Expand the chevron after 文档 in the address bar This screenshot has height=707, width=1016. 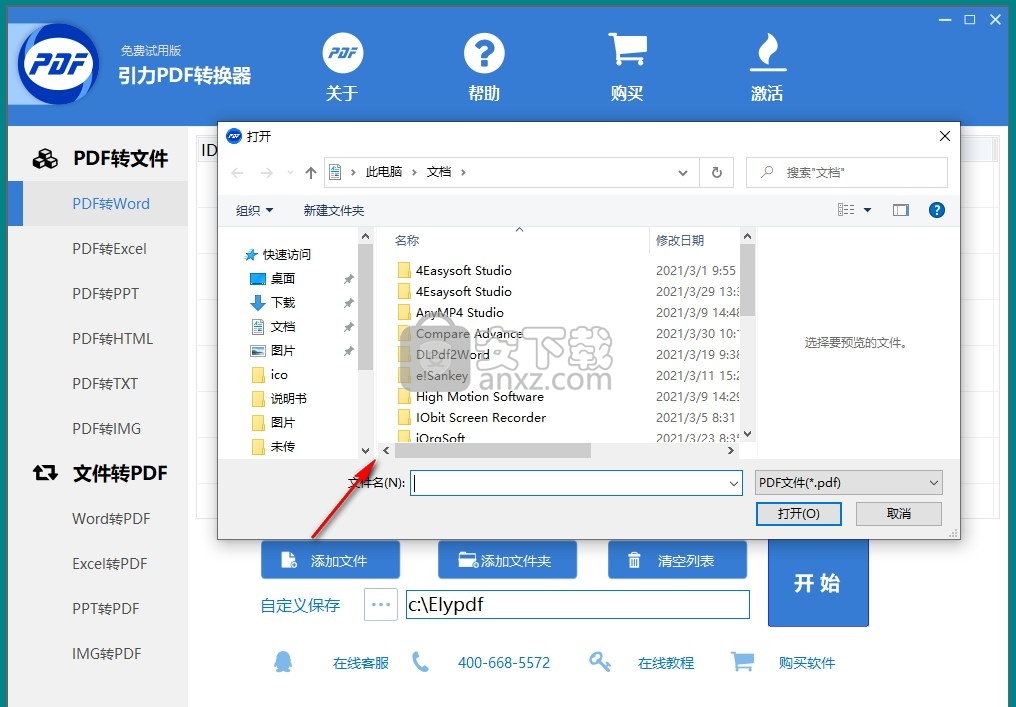(463, 172)
